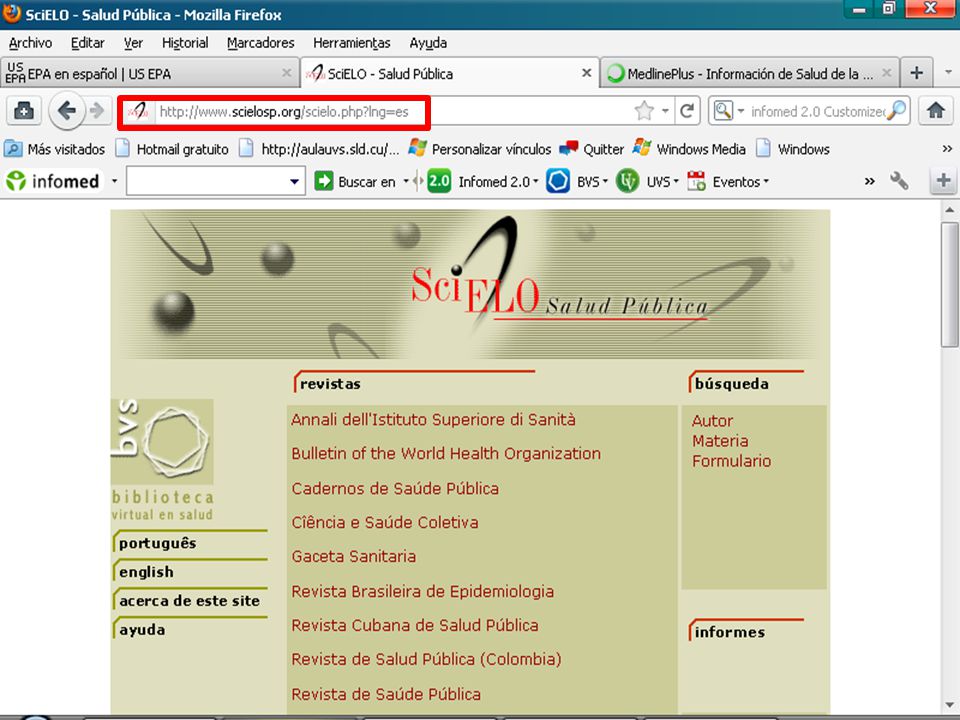Close the SciELO - Salud Pública tab
960x720 pixels.
[587, 73]
